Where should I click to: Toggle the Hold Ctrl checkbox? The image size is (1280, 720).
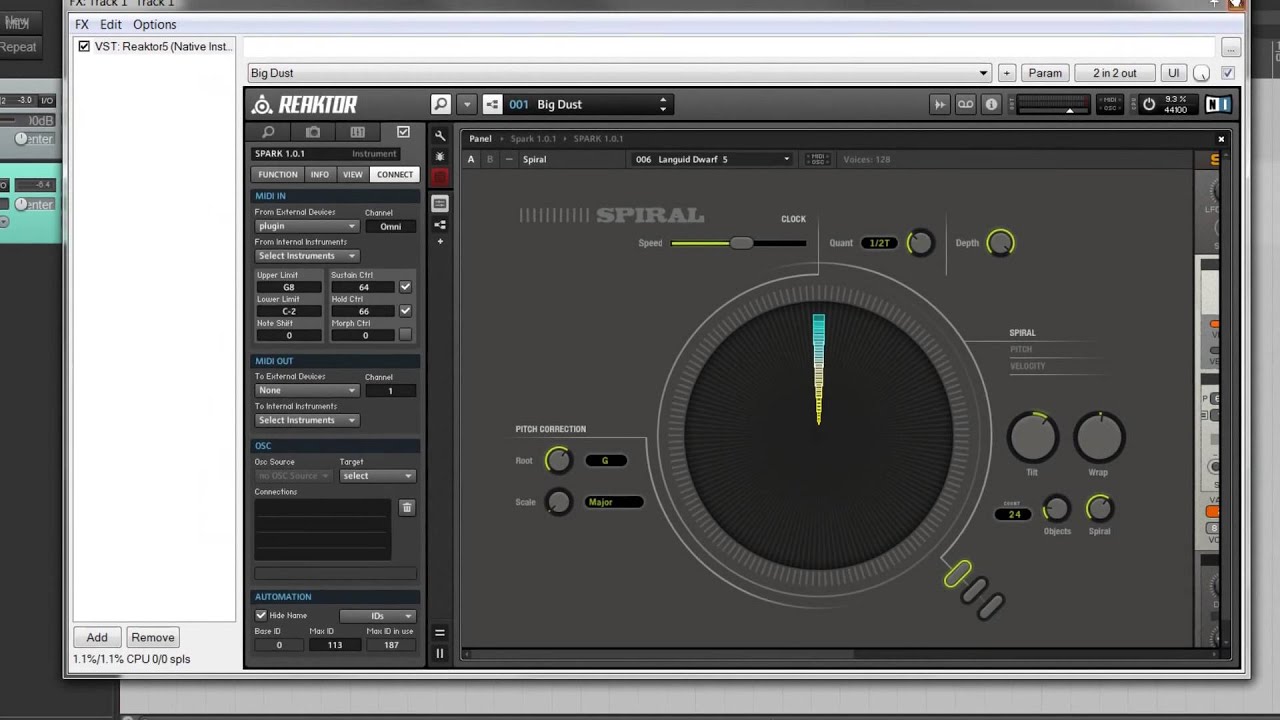coord(405,311)
